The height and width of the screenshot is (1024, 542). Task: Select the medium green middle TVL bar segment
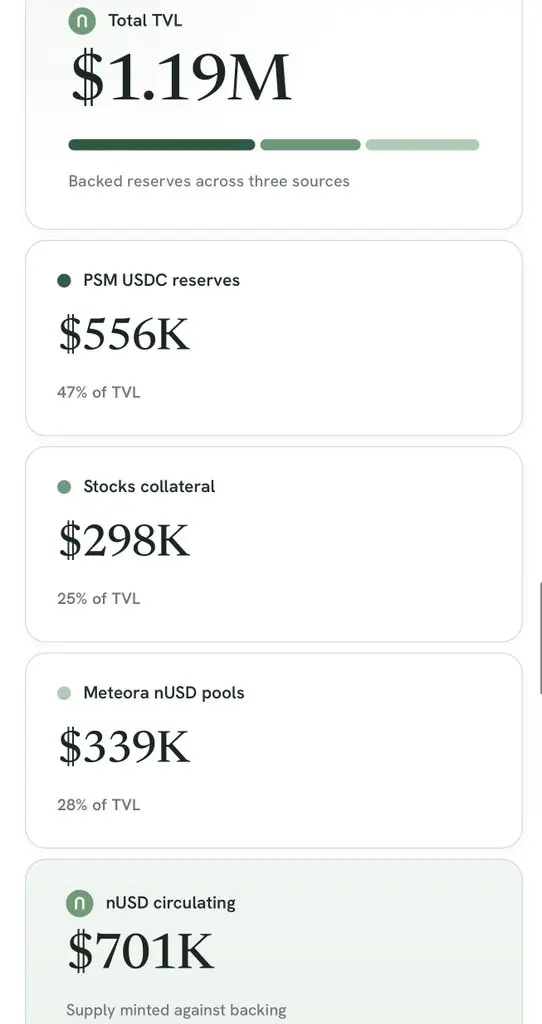pos(310,145)
